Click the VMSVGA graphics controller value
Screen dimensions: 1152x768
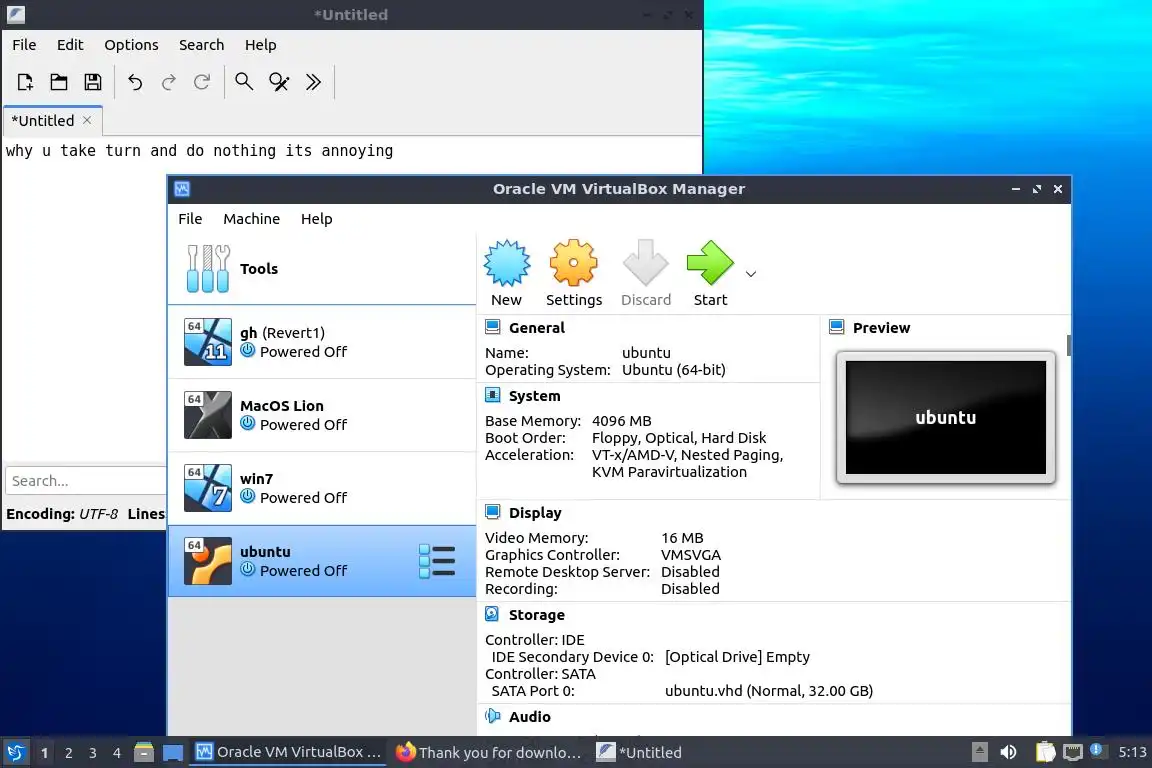pos(691,555)
